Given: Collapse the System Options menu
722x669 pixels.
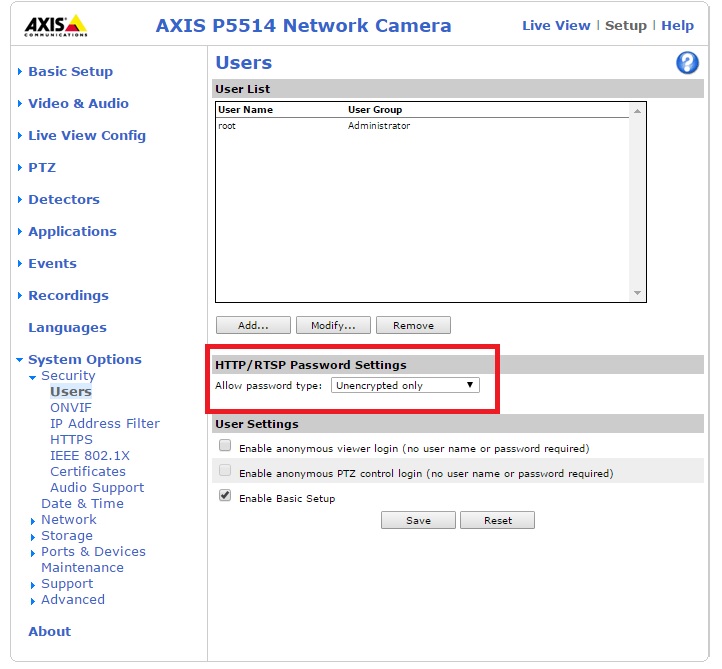Looking at the screenshot, I should point(85,359).
